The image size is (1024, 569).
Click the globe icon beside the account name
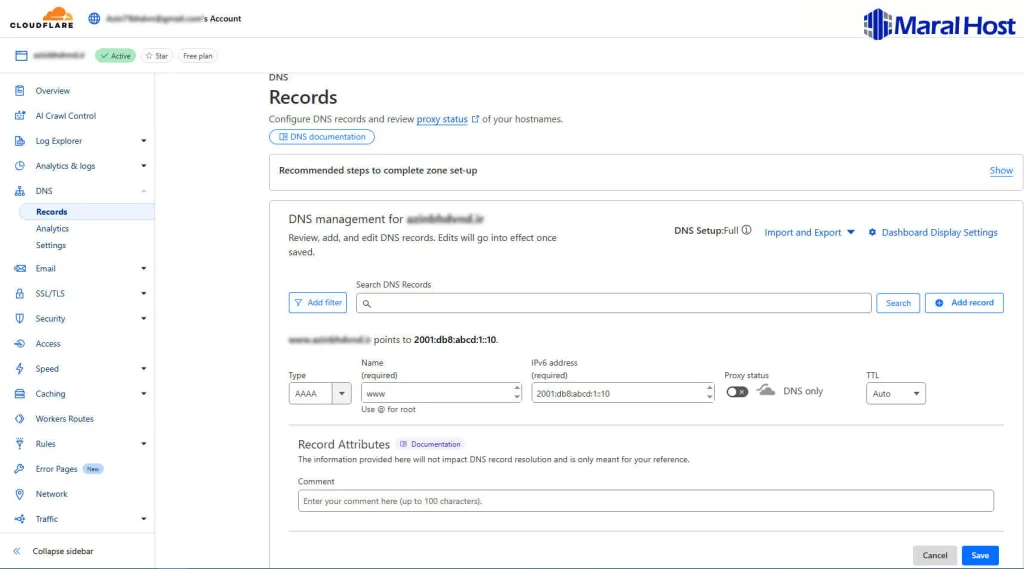pyautogui.click(x=94, y=18)
